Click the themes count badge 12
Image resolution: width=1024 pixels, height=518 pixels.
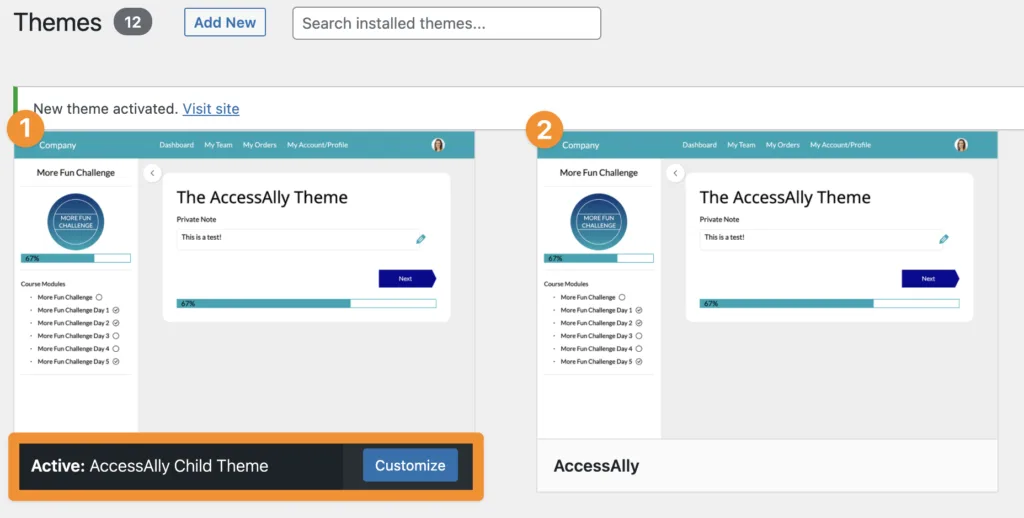[133, 22]
